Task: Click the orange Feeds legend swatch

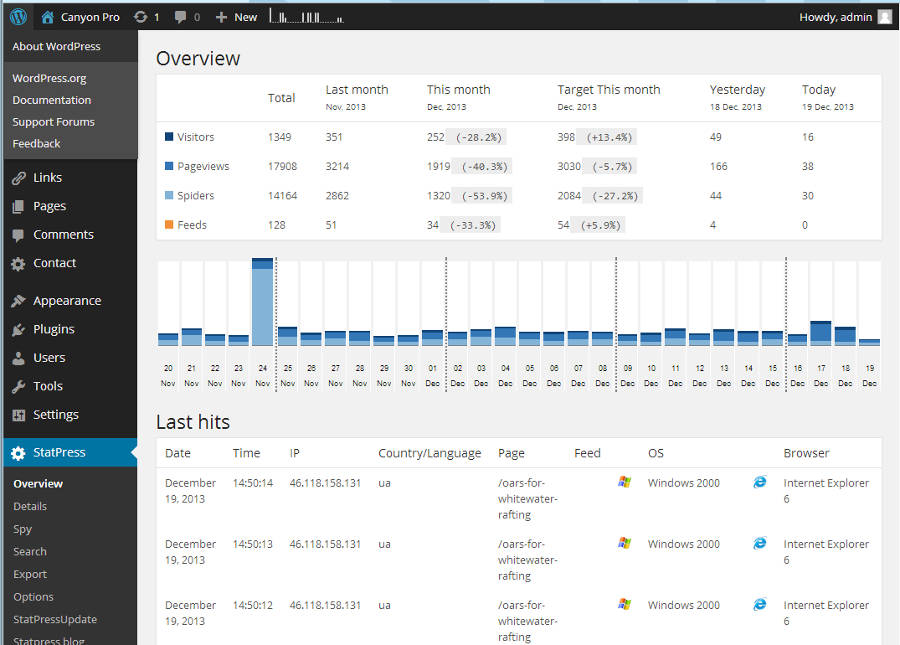Action: 169,225
